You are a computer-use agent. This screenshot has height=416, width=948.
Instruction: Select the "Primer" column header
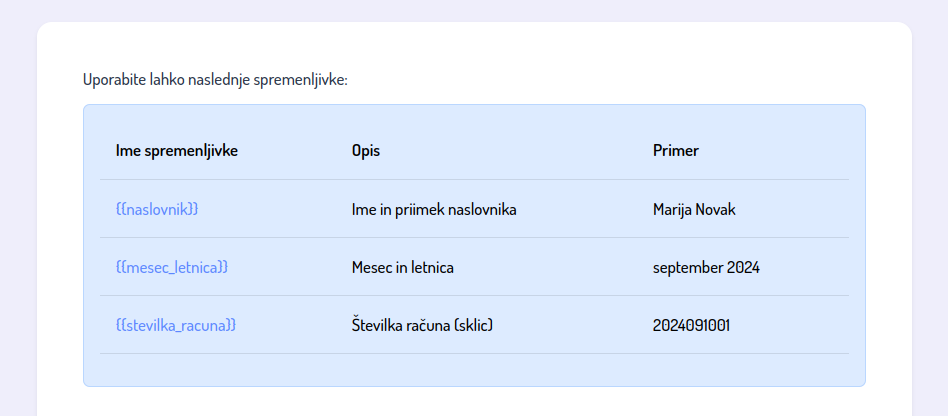pyautogui.click(x=675, y=151)
